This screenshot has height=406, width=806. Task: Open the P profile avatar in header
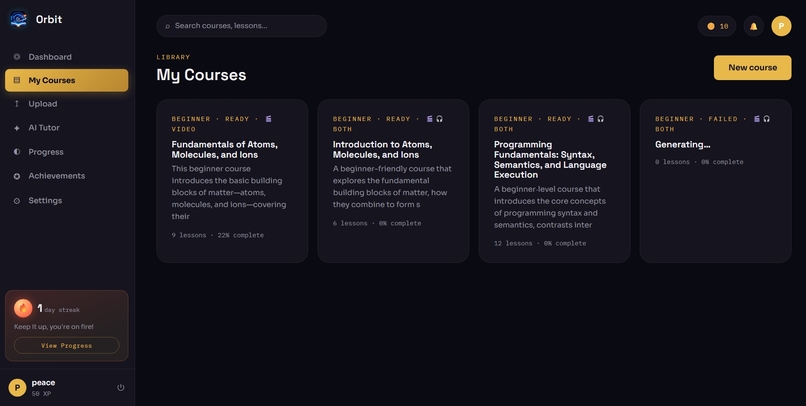pyautogui.click(x=781, y=26)
